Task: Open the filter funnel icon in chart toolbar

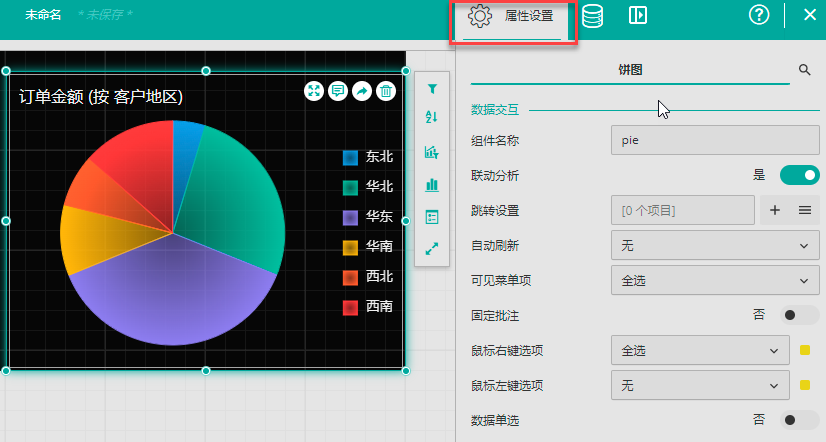Action: pos(432,89)
